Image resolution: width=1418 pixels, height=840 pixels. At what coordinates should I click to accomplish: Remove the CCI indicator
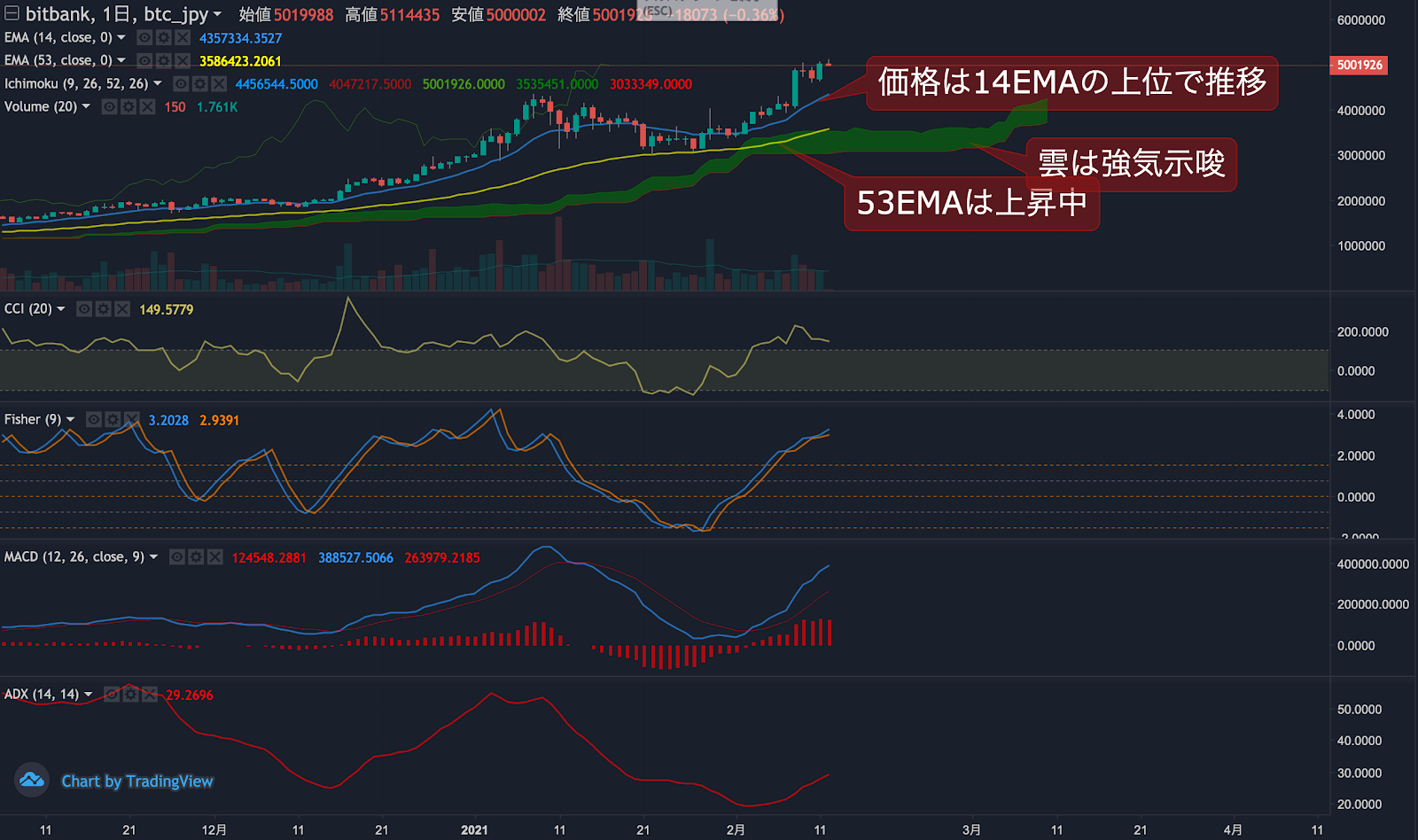(x=121, y=308)
